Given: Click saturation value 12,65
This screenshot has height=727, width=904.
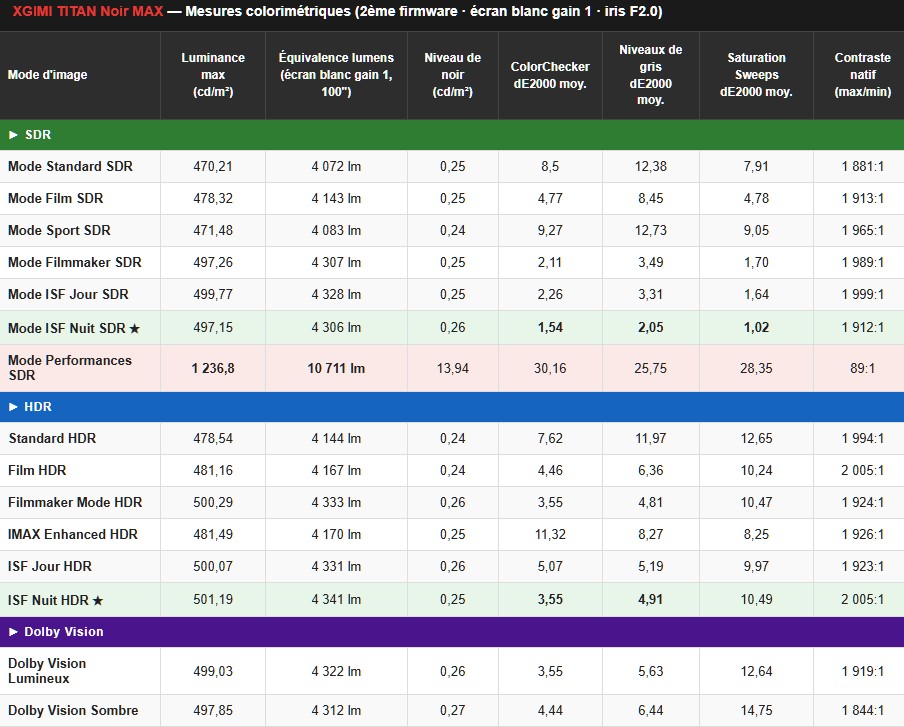Looking at the screenshot, I should coord(756,439).
